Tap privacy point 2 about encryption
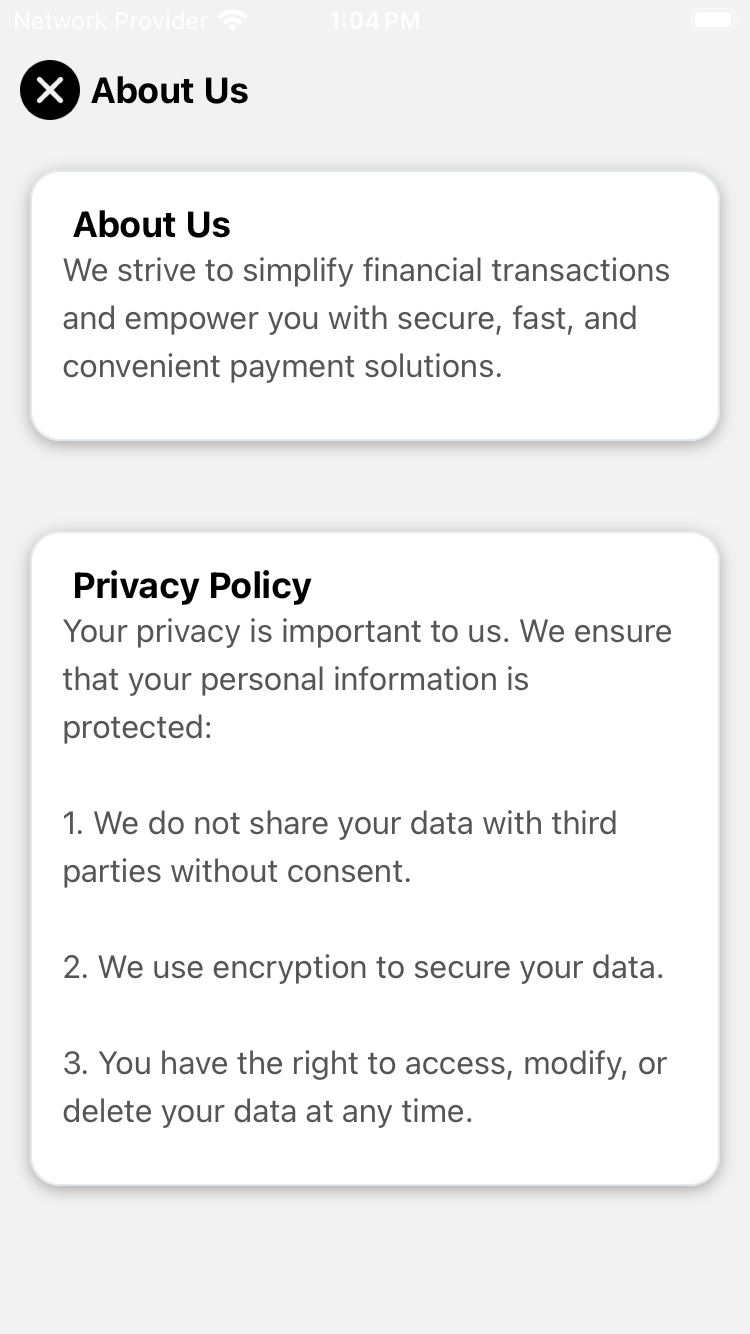This screenshot has width=750, height=1334. 363,968
